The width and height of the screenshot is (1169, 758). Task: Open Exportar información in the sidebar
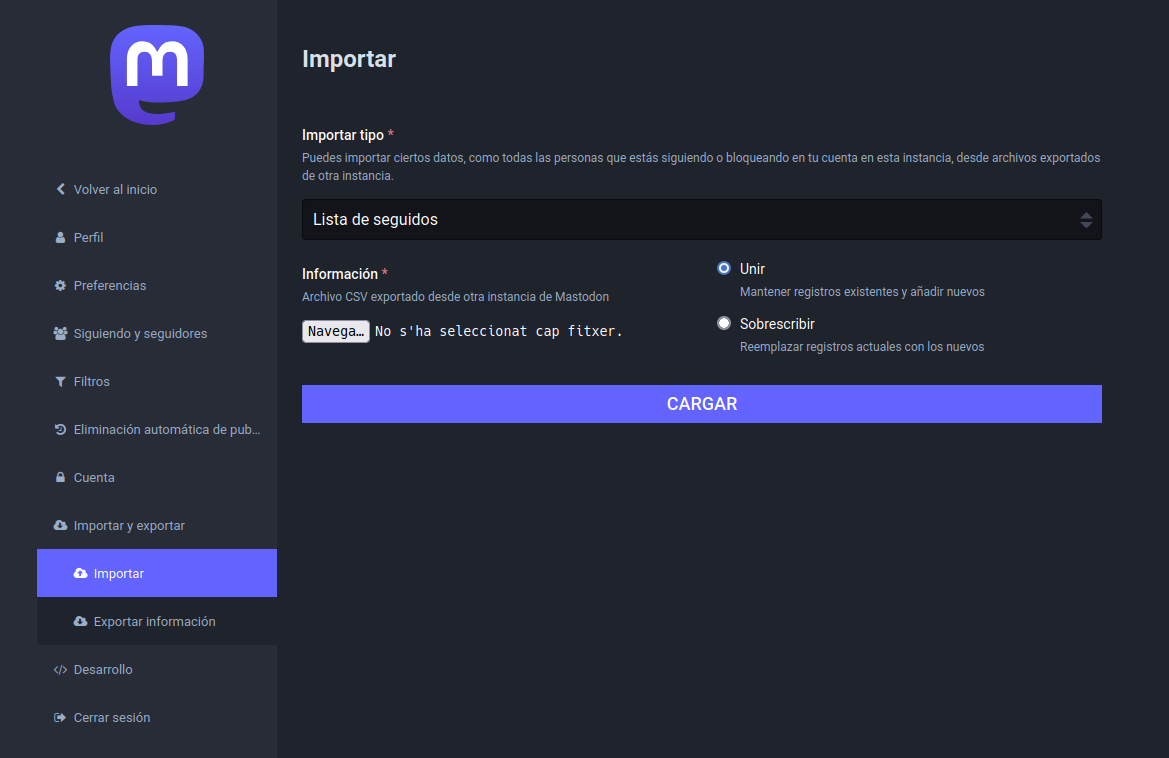pyautogui.click(x=154, y=621)
